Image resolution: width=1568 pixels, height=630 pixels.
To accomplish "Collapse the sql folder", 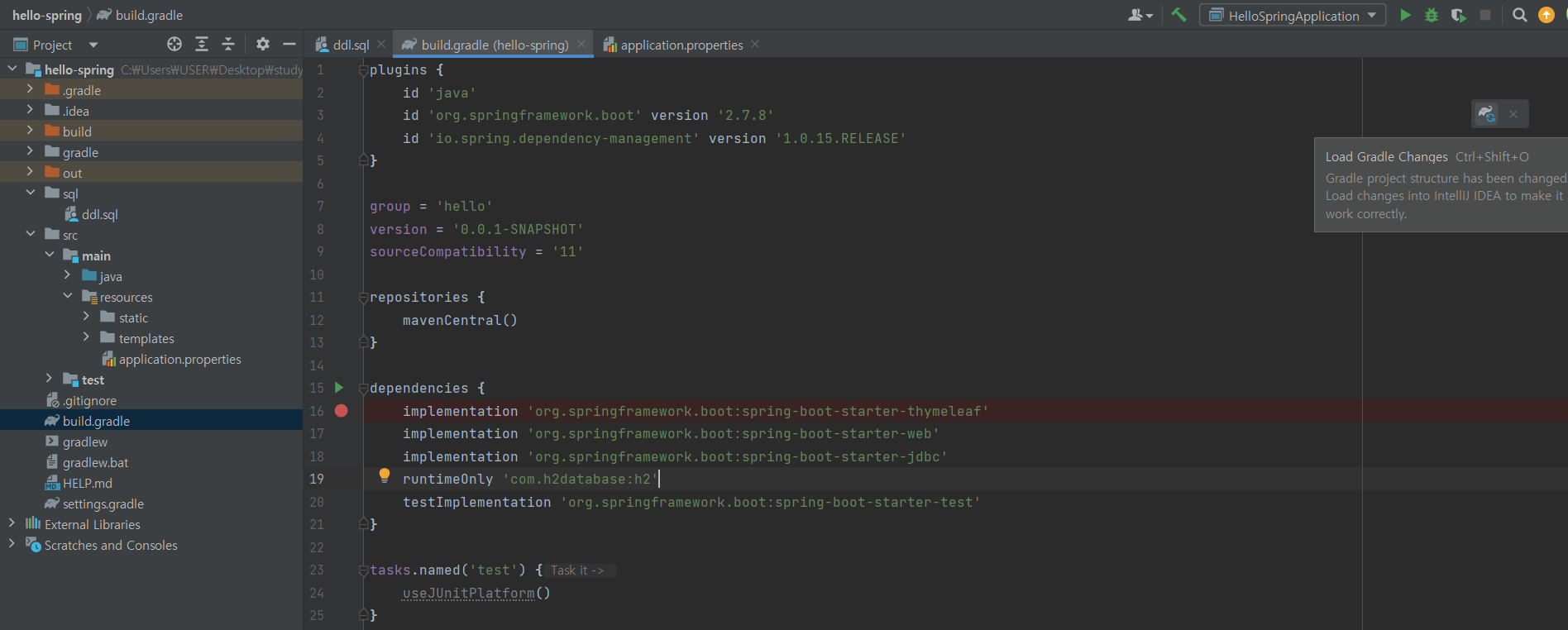I will [x=31, y=193].
